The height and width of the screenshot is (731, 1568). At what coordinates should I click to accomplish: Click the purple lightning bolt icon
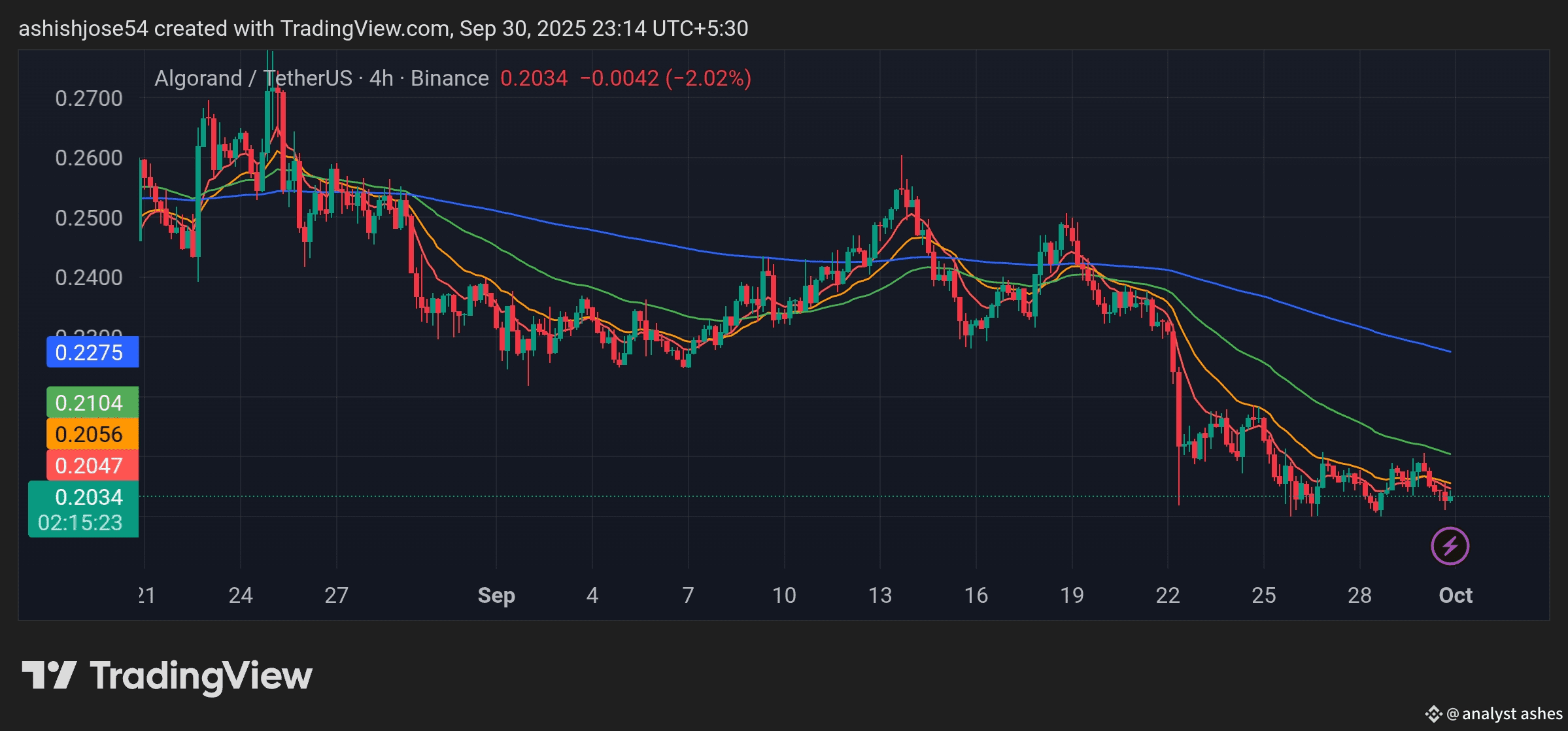[x=1450, y=545]
